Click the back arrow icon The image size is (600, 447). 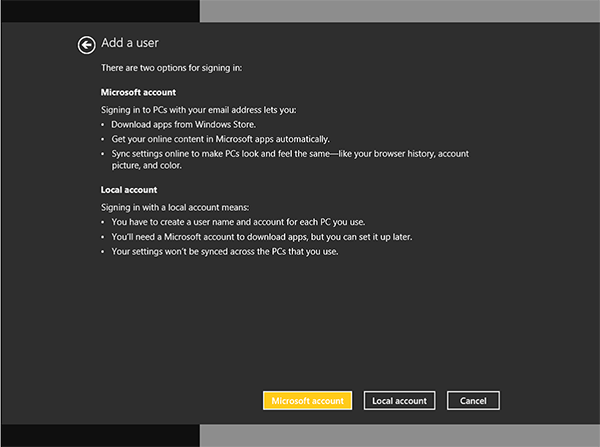(87, 44)
